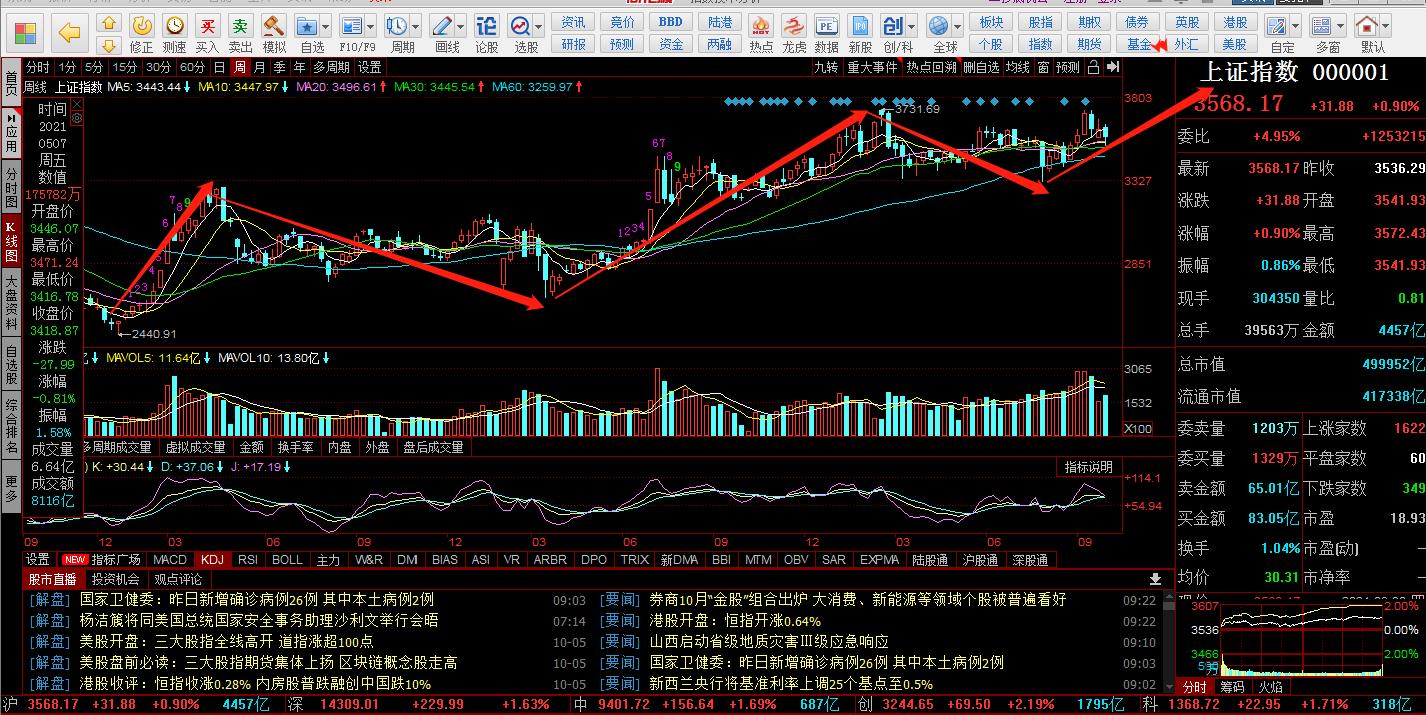Open news headline about 券商10月金股
This screenshot has height=715, width=1426.
click(857, 600)
